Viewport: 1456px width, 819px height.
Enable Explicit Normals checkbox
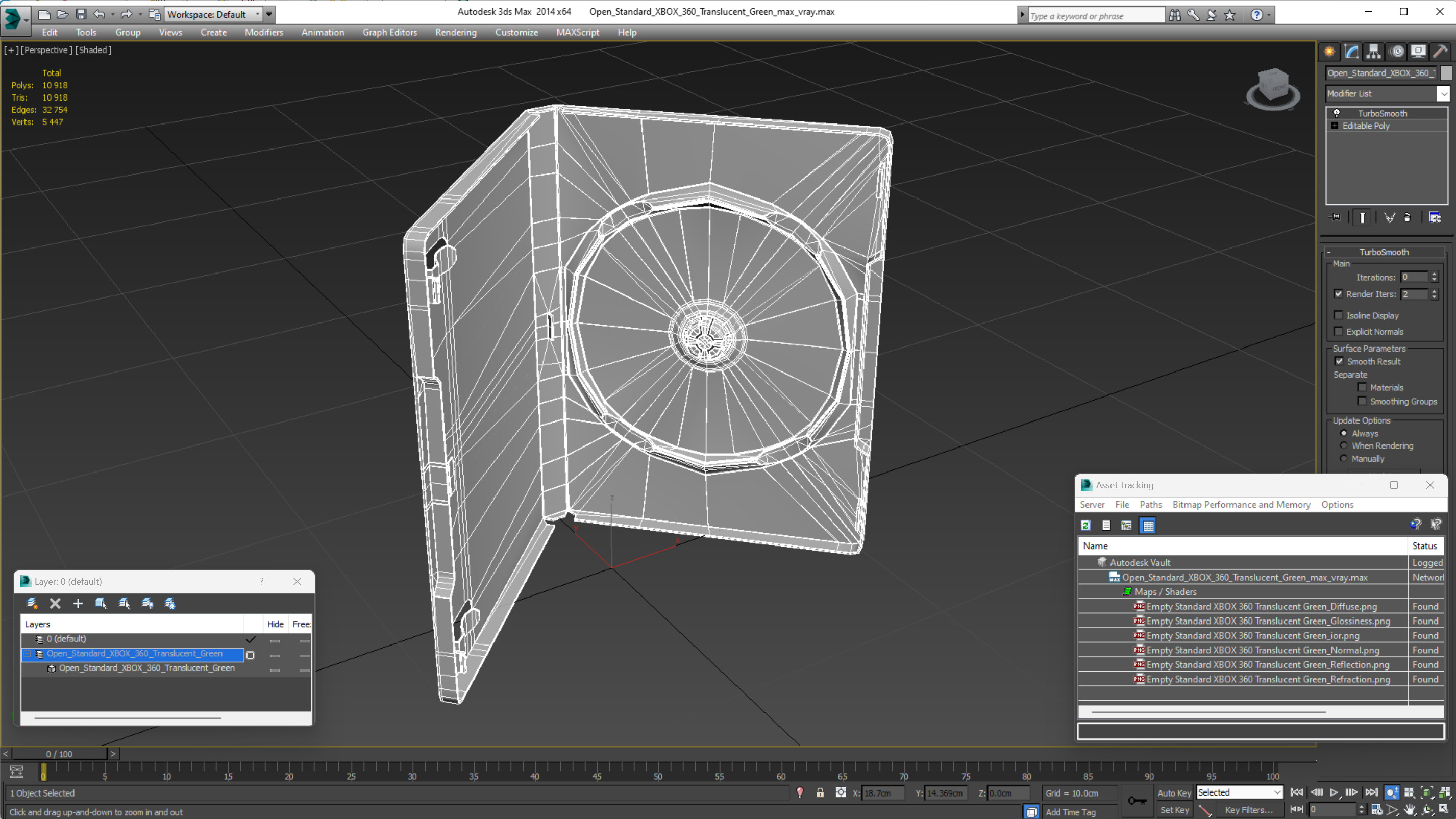point(1338,331)
